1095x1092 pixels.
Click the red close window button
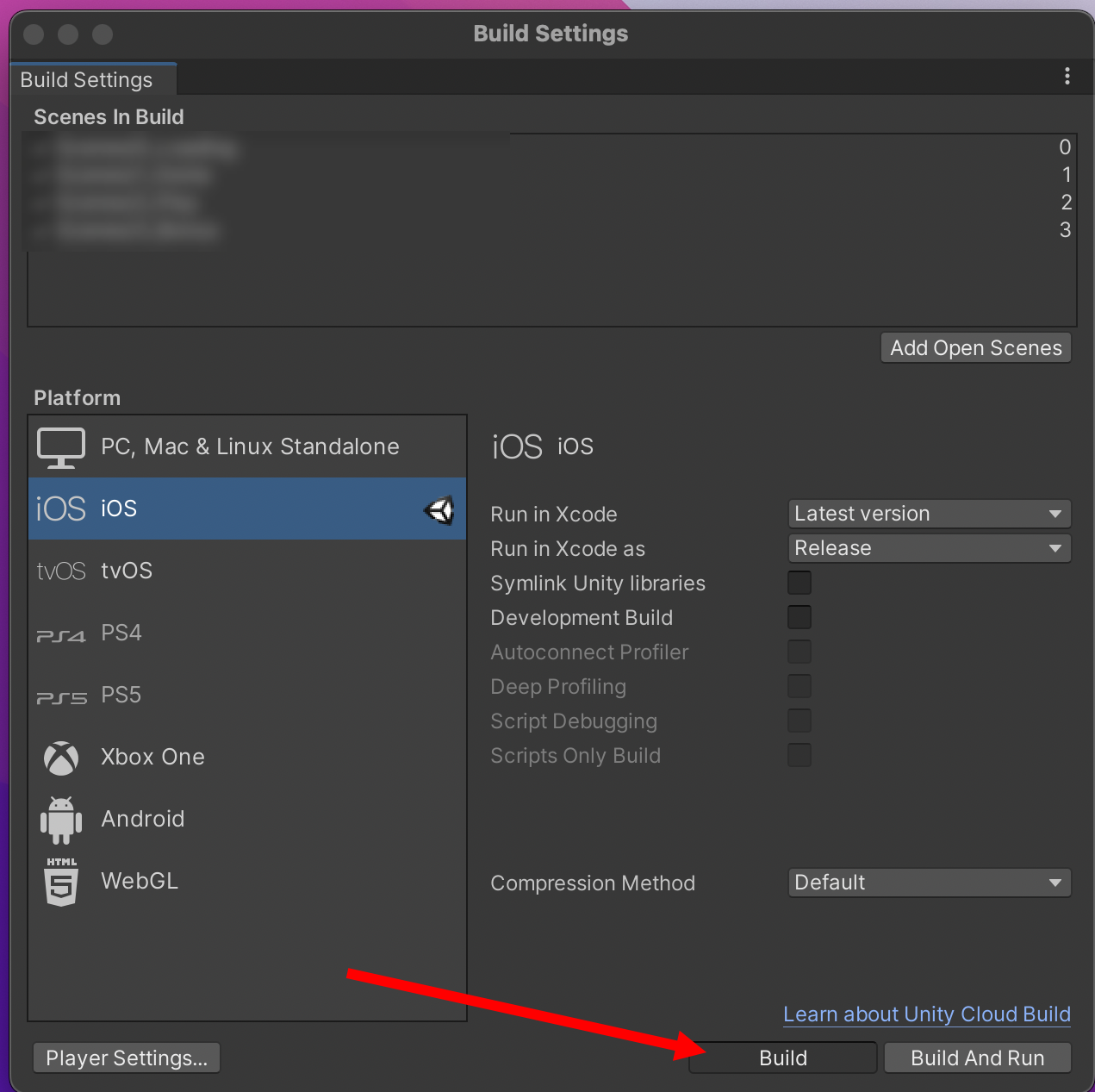pyautogui.click(x=34, y=34)
